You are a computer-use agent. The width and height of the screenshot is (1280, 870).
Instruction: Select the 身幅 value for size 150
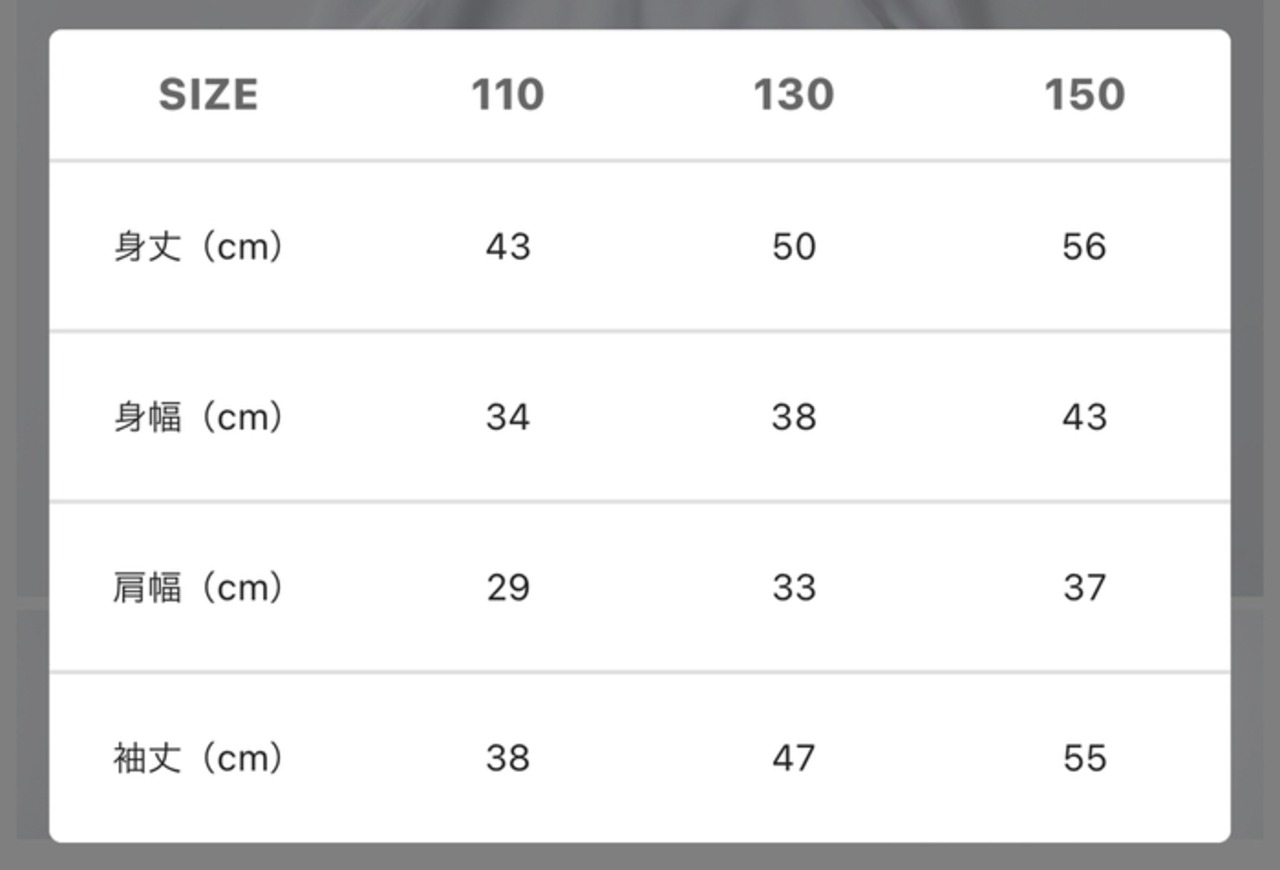[1085, 417]
